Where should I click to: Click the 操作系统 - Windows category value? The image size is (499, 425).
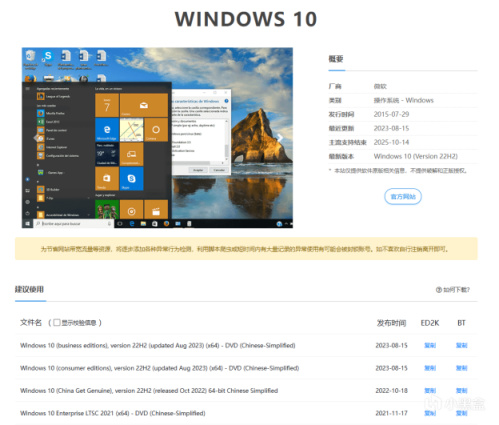pyautogui.click(x=404, y=100)
